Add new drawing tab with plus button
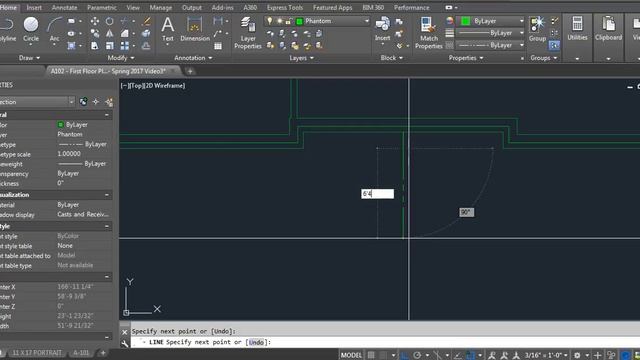Screen dimensions: 640x360 (x=190, y=71)
